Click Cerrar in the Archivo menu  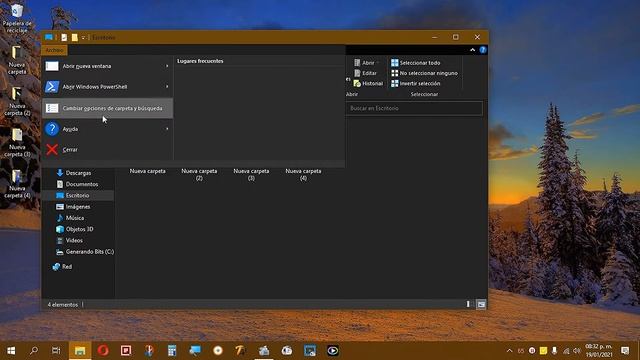pyautogui.click(x=107, y=149)
